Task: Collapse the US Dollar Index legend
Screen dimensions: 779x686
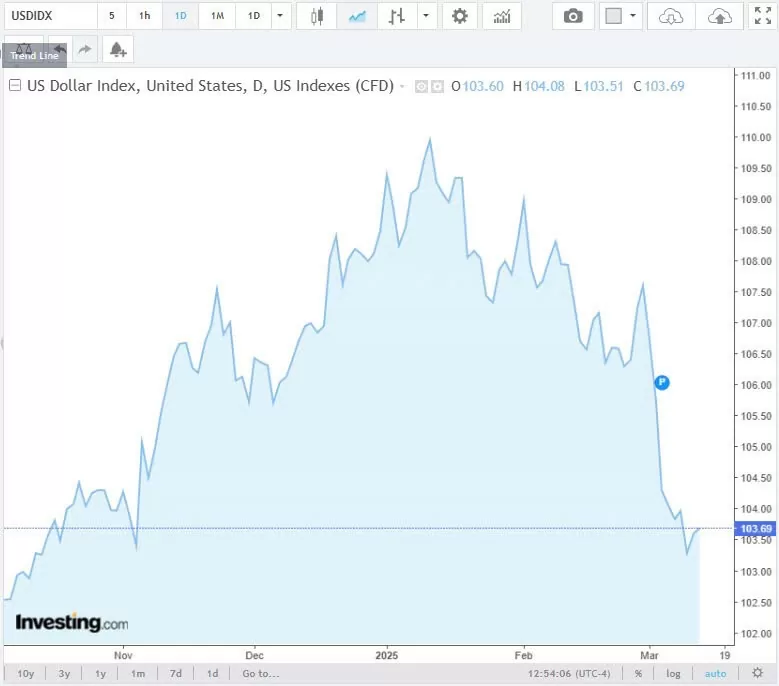Action: pos(14,86)
